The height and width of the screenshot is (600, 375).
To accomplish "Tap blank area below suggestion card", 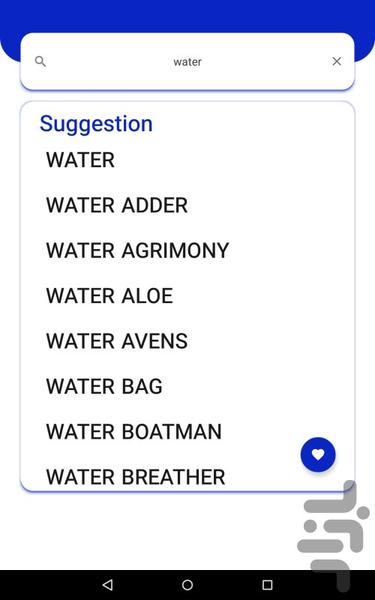I will coord(153,530).
